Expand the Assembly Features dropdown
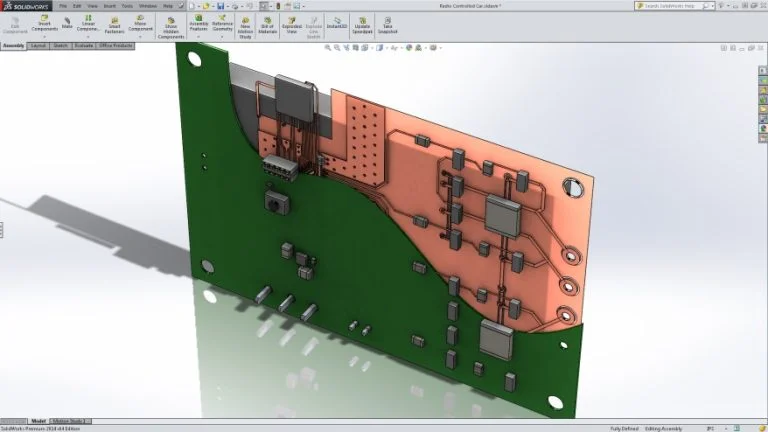The width and height of the screenshot is (768, 432). (199, 37)
